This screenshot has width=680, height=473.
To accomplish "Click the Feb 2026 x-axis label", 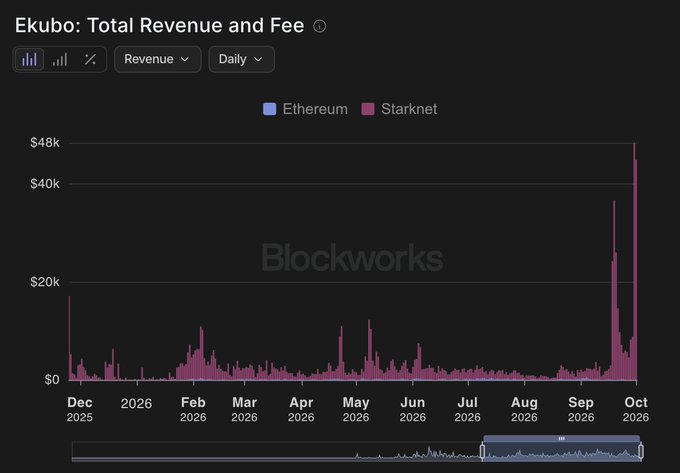I will click(193, 409).
